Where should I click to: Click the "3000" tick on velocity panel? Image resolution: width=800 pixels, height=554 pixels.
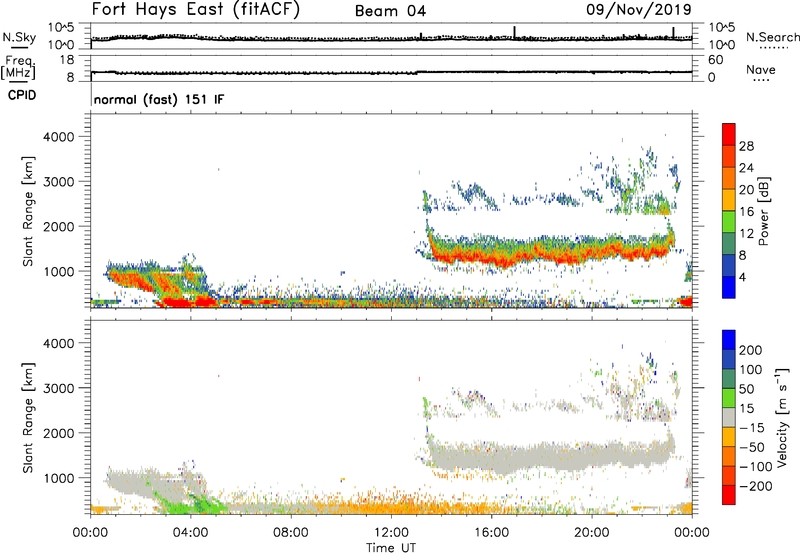59,388
